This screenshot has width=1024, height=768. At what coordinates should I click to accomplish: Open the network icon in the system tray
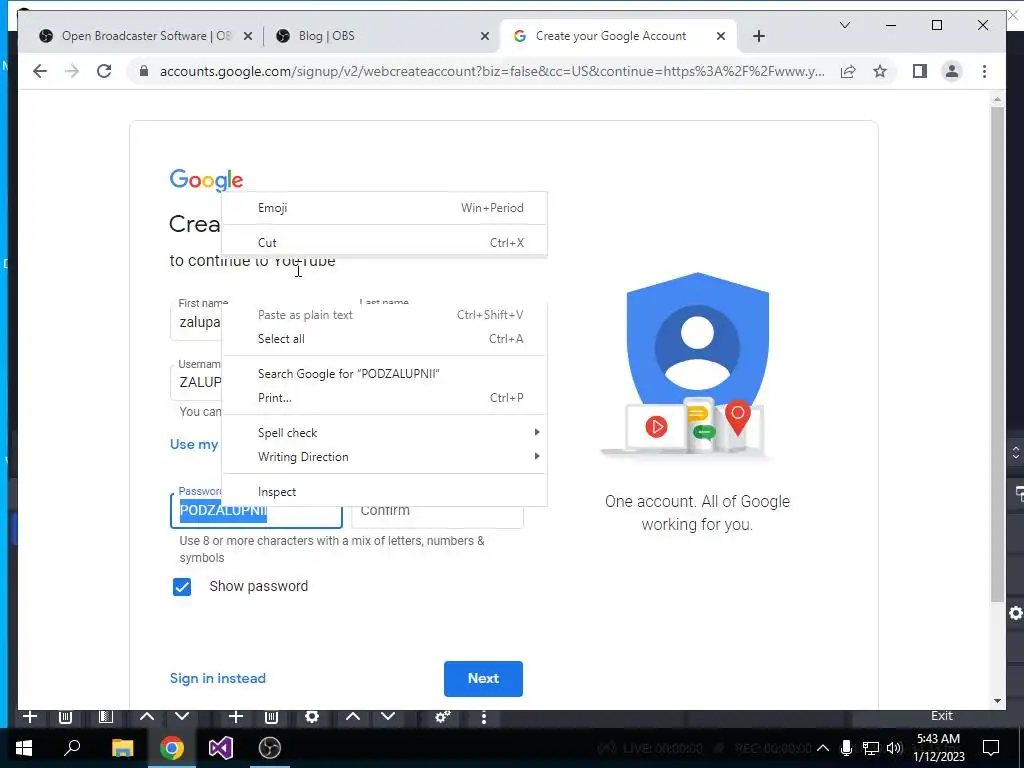(x=871, y=748)
